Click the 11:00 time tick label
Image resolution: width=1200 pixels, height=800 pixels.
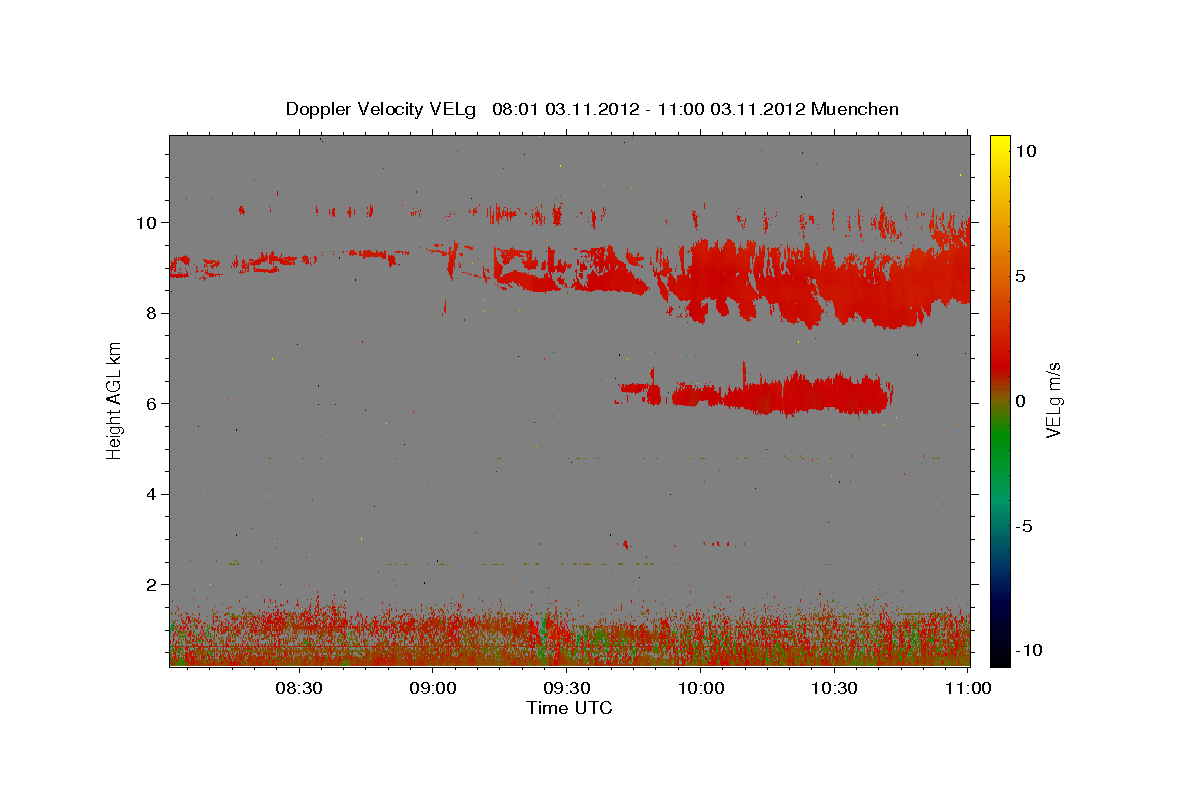click(968, 688)
